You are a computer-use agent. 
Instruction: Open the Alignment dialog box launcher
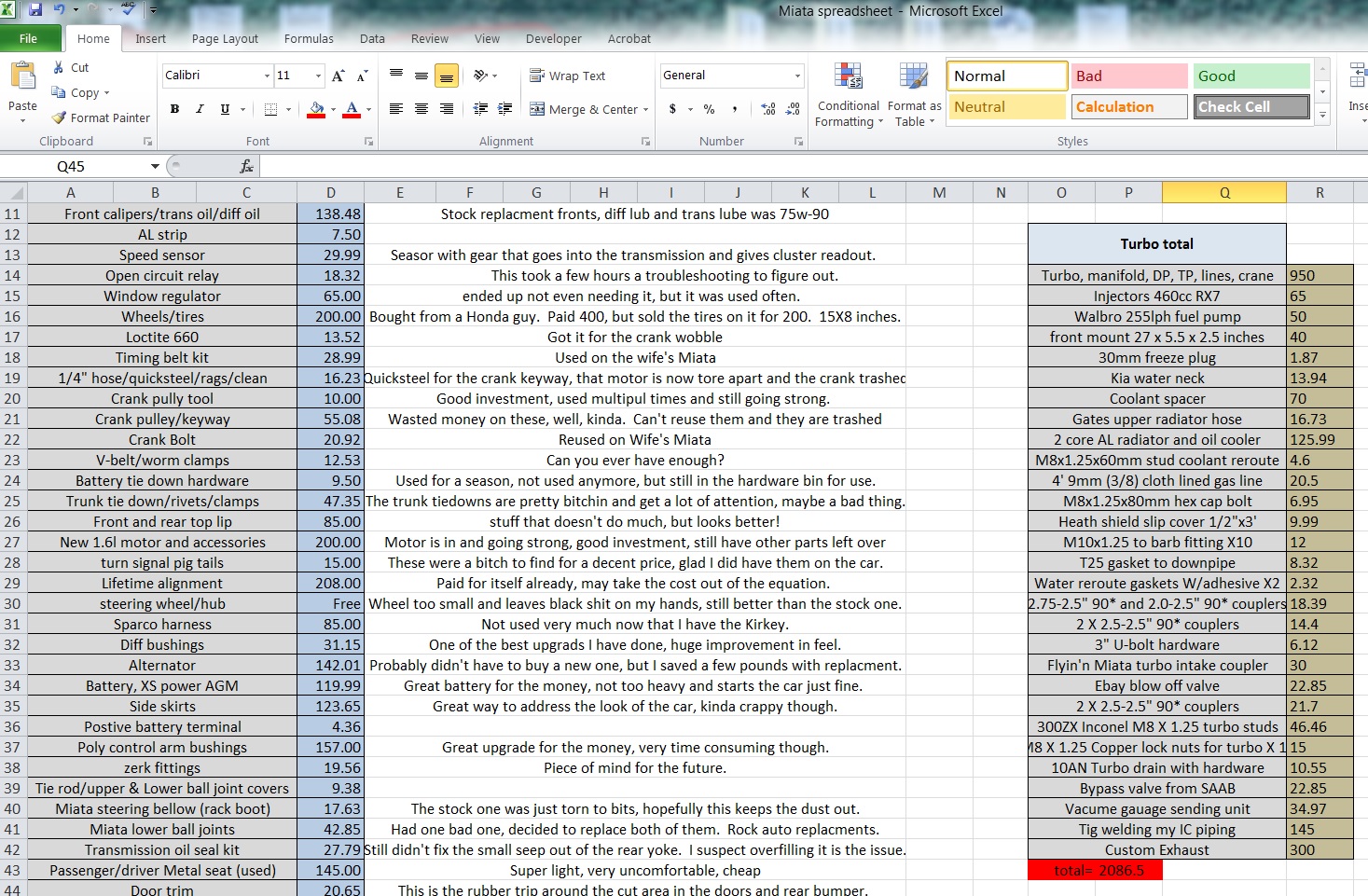pos(645,142)
